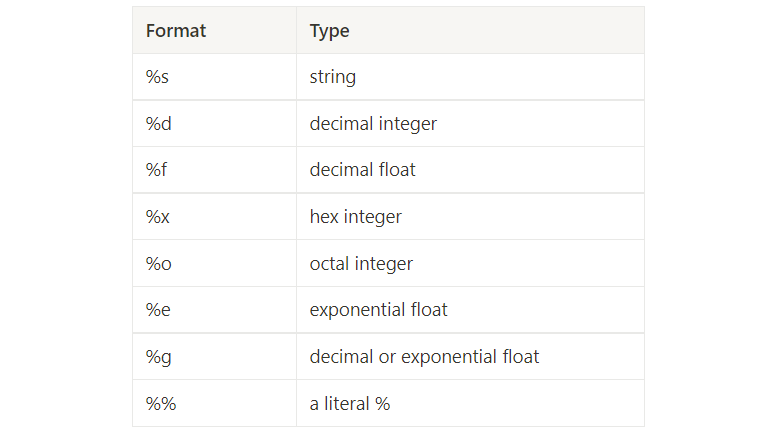Select the hex integer cell
Image resolution: width=775 pixels, height=439 pixels.
[x=470, y=217]
